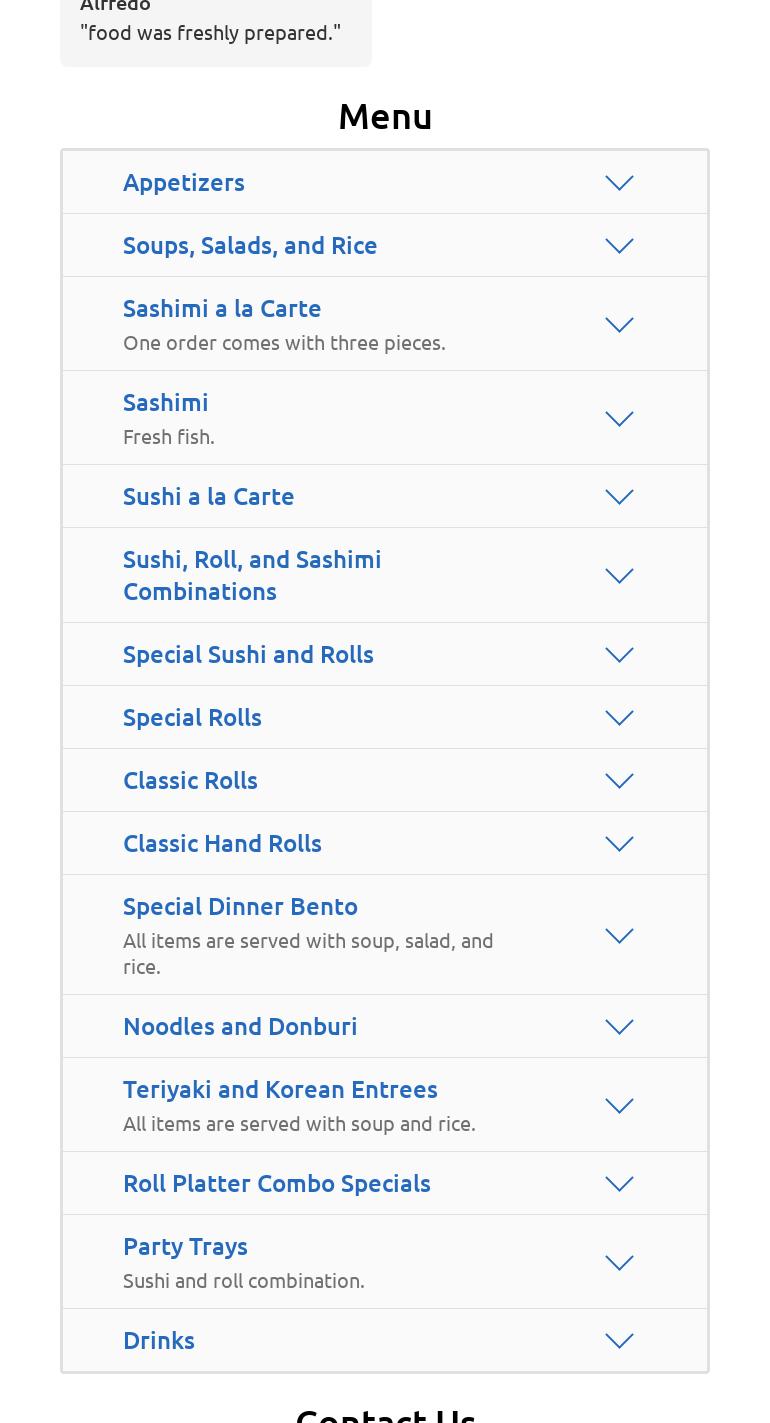Viewport: 770px width, 1423px height.
Task: Click the Noodles and Donburi chevron
Action: point(619,1027)
